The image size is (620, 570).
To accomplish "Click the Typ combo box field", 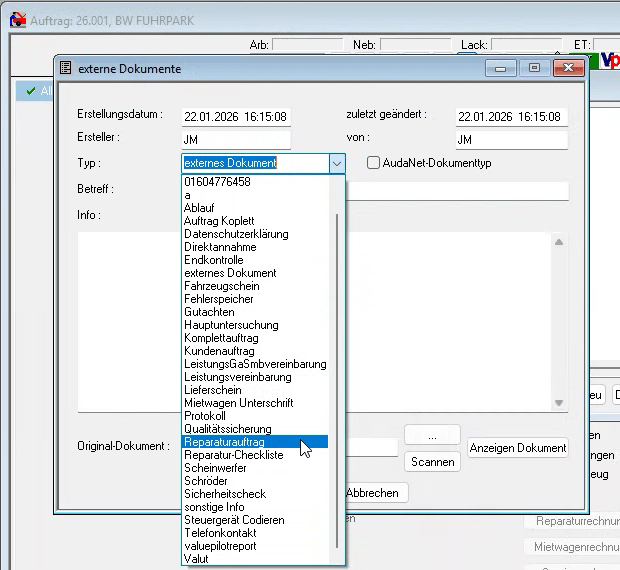I will (255, 163).
